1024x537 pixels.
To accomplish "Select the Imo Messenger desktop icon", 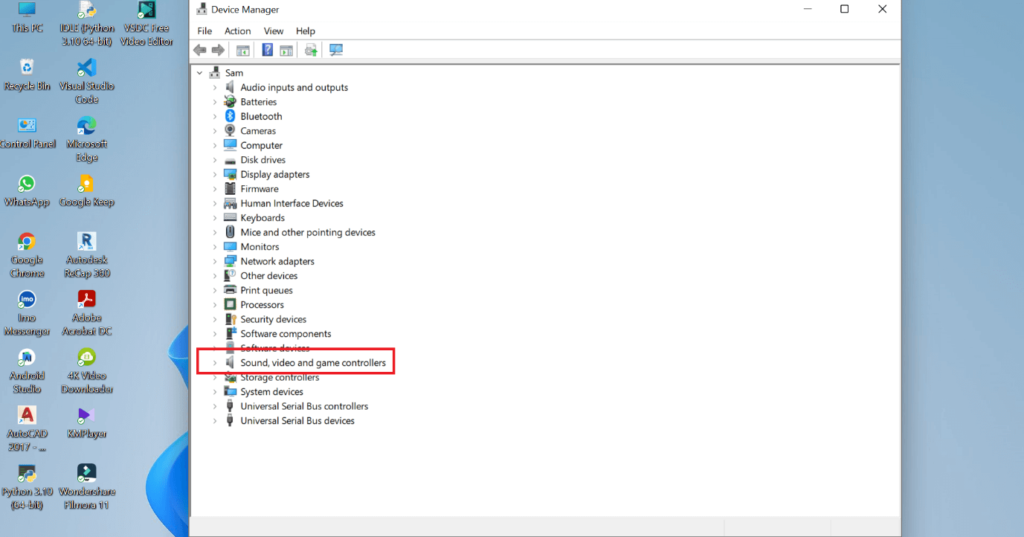I will [27, 314].
